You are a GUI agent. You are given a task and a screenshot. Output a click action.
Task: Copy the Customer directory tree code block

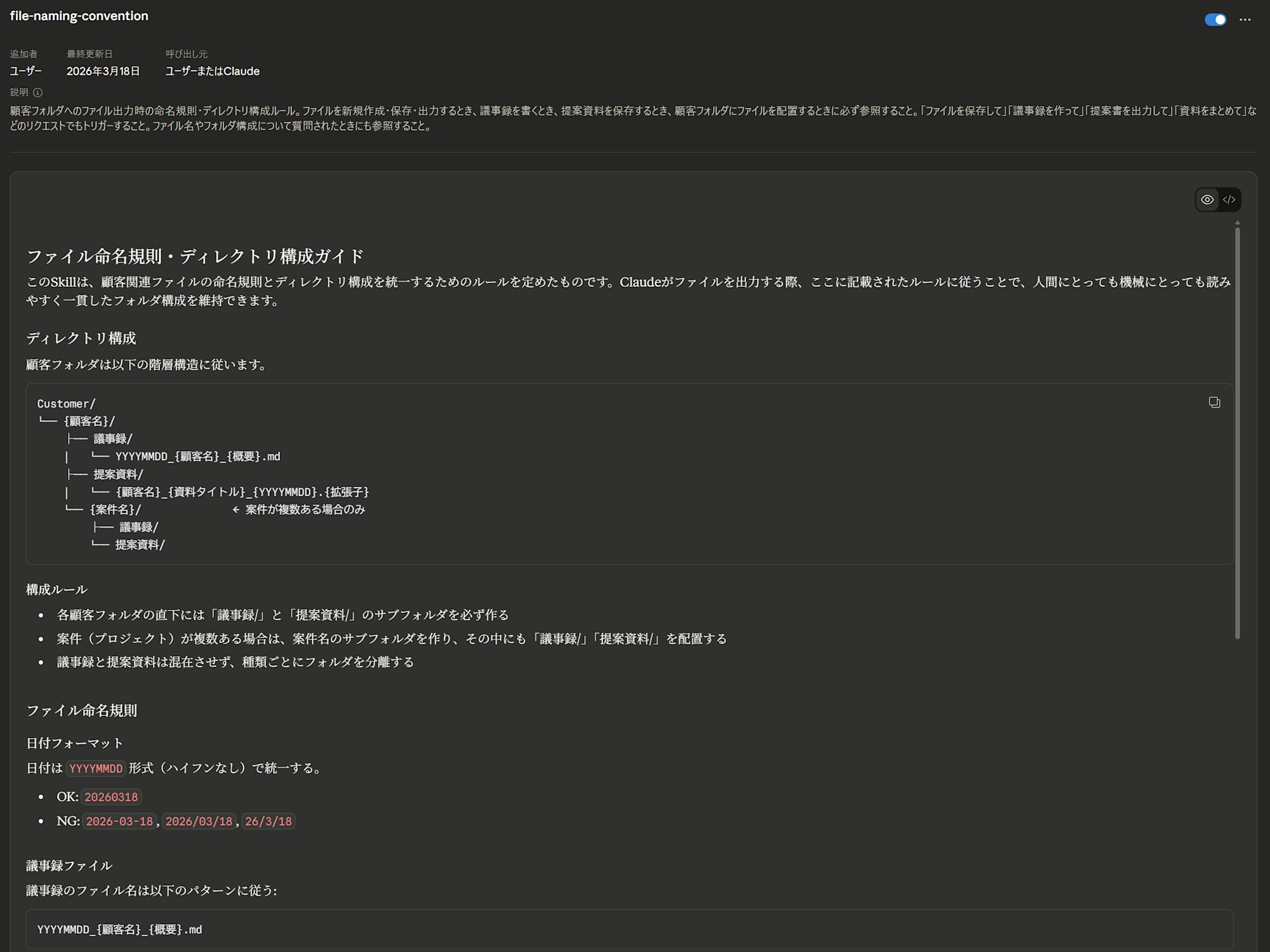tap(1215, 402)
